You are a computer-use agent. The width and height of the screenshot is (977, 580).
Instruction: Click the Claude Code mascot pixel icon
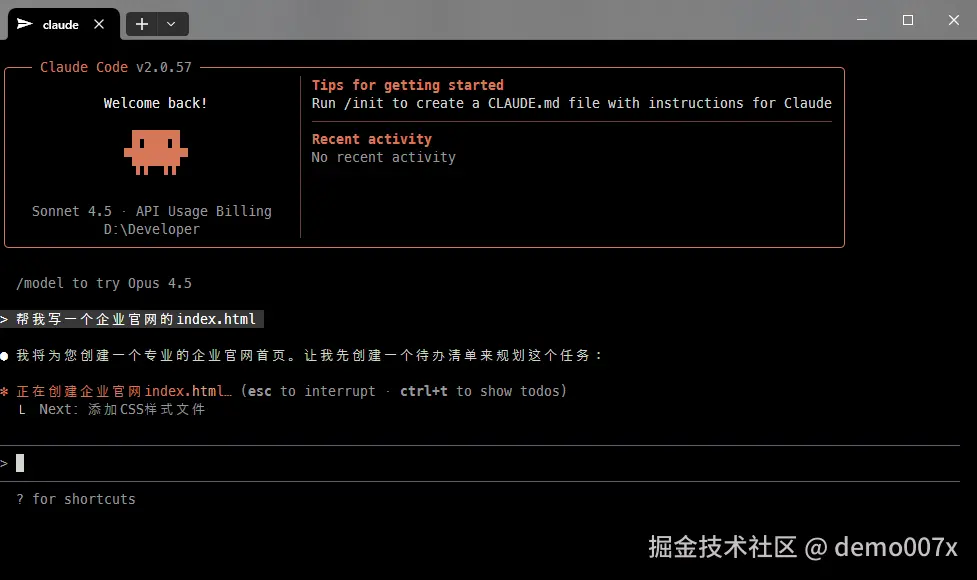[156, 152]
